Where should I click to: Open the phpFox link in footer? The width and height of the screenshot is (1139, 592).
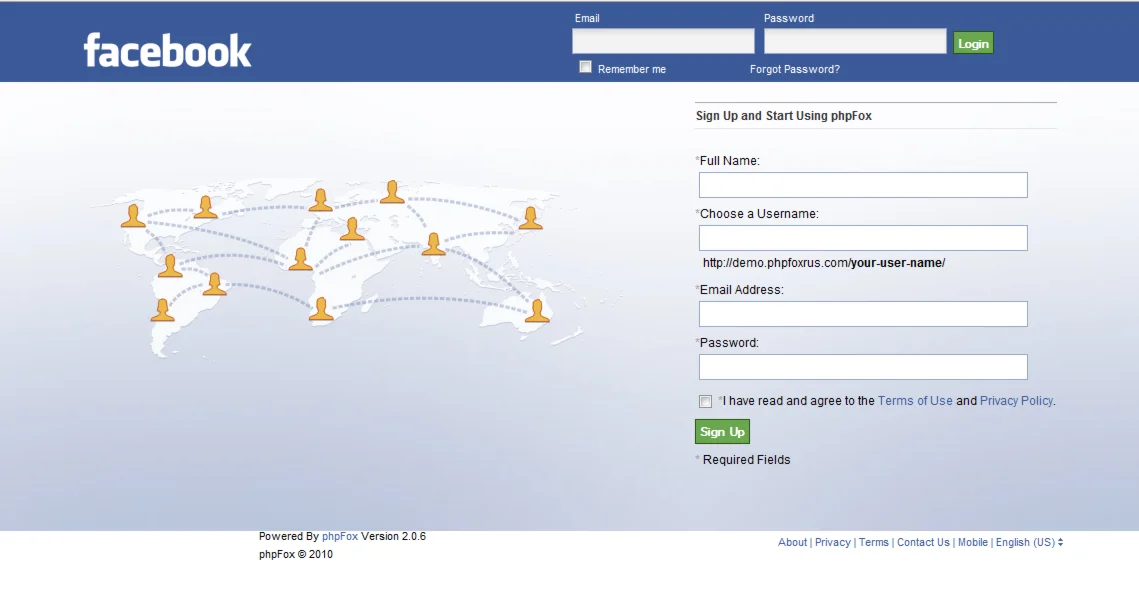pyautogui.click(x=340, y=536)
